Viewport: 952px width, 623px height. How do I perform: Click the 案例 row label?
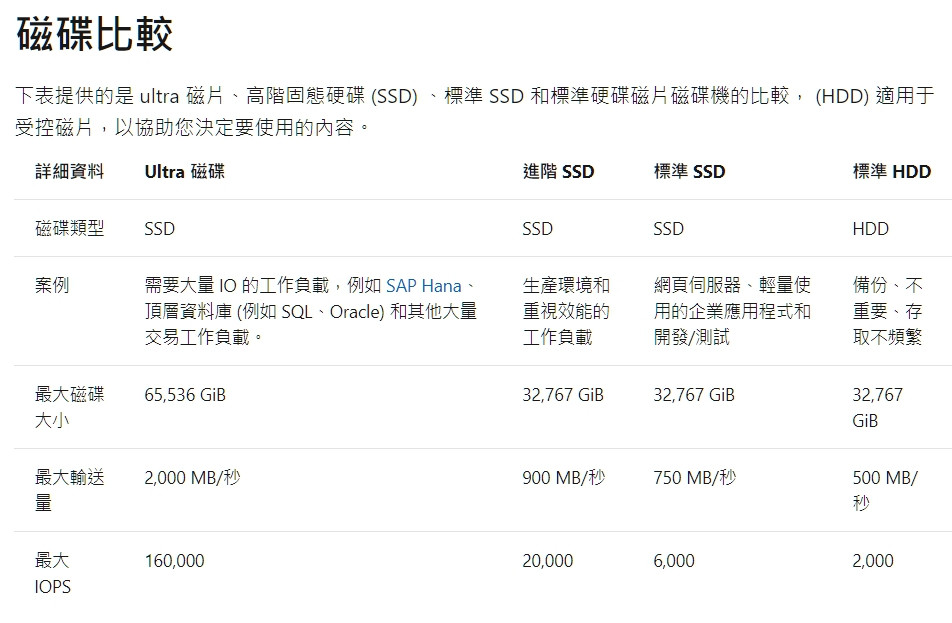tap(52, 285)
